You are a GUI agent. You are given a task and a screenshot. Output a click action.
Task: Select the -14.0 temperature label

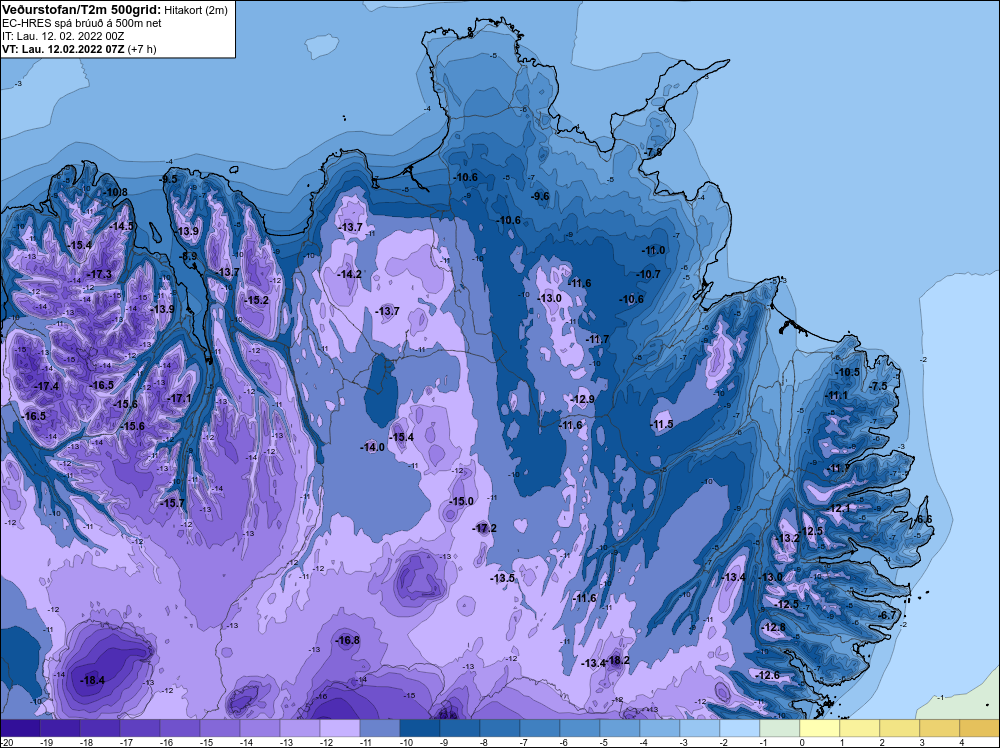click(x=372, y=448)
